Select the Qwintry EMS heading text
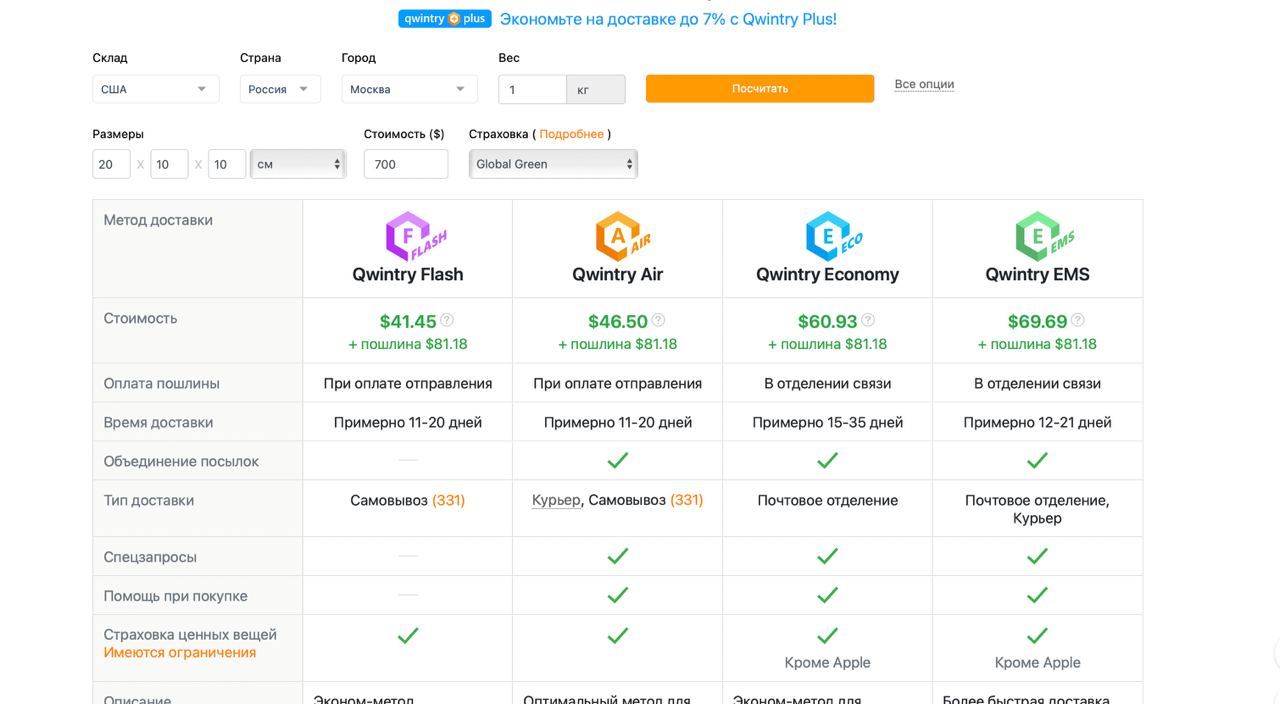Screen dimensions: 1280x704 point(1037,274)
